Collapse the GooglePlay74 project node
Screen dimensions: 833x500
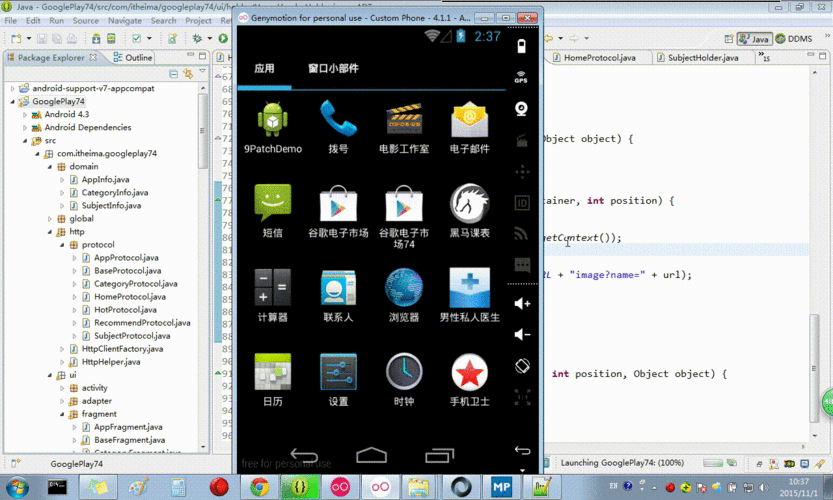pos(13,101)
